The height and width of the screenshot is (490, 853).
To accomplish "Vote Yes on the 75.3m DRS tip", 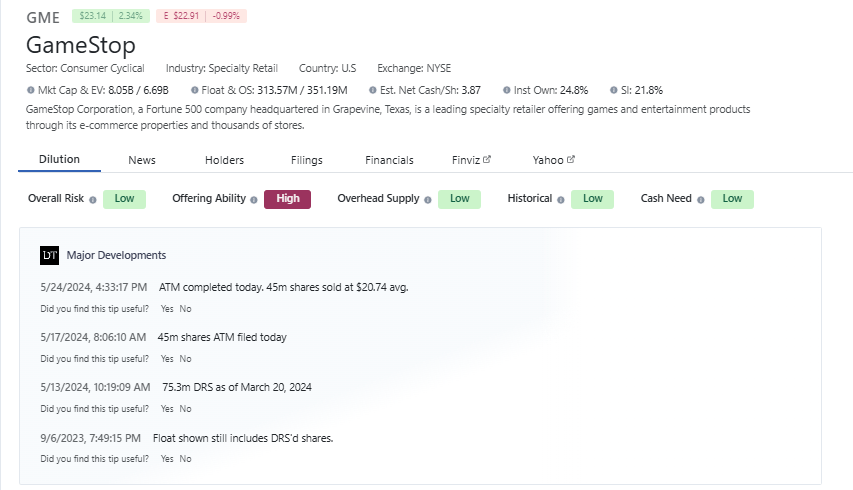I will [x=166, y=409].
